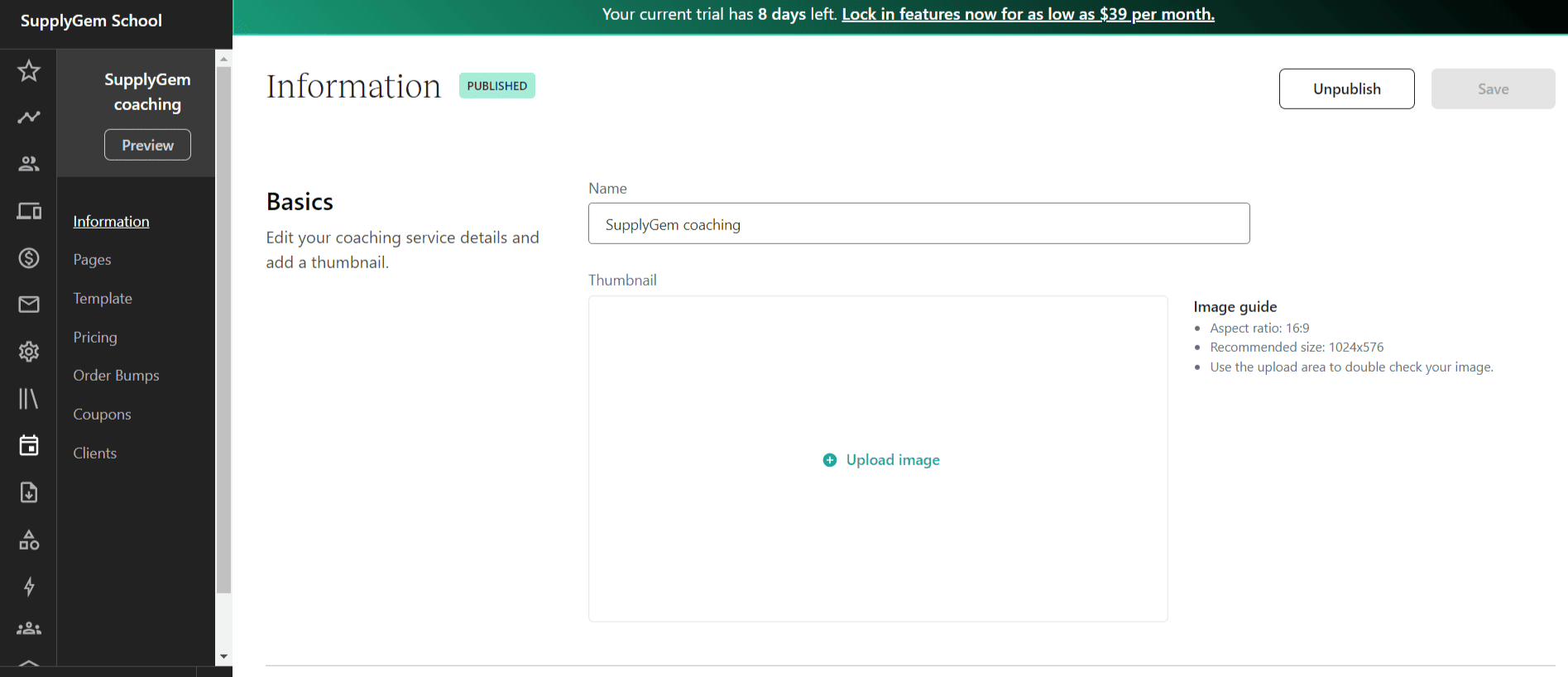The width and height of the screenshot is (1568, 677).
Task: Open the $39 per month upgrade link
Action: coord(1028,14)
